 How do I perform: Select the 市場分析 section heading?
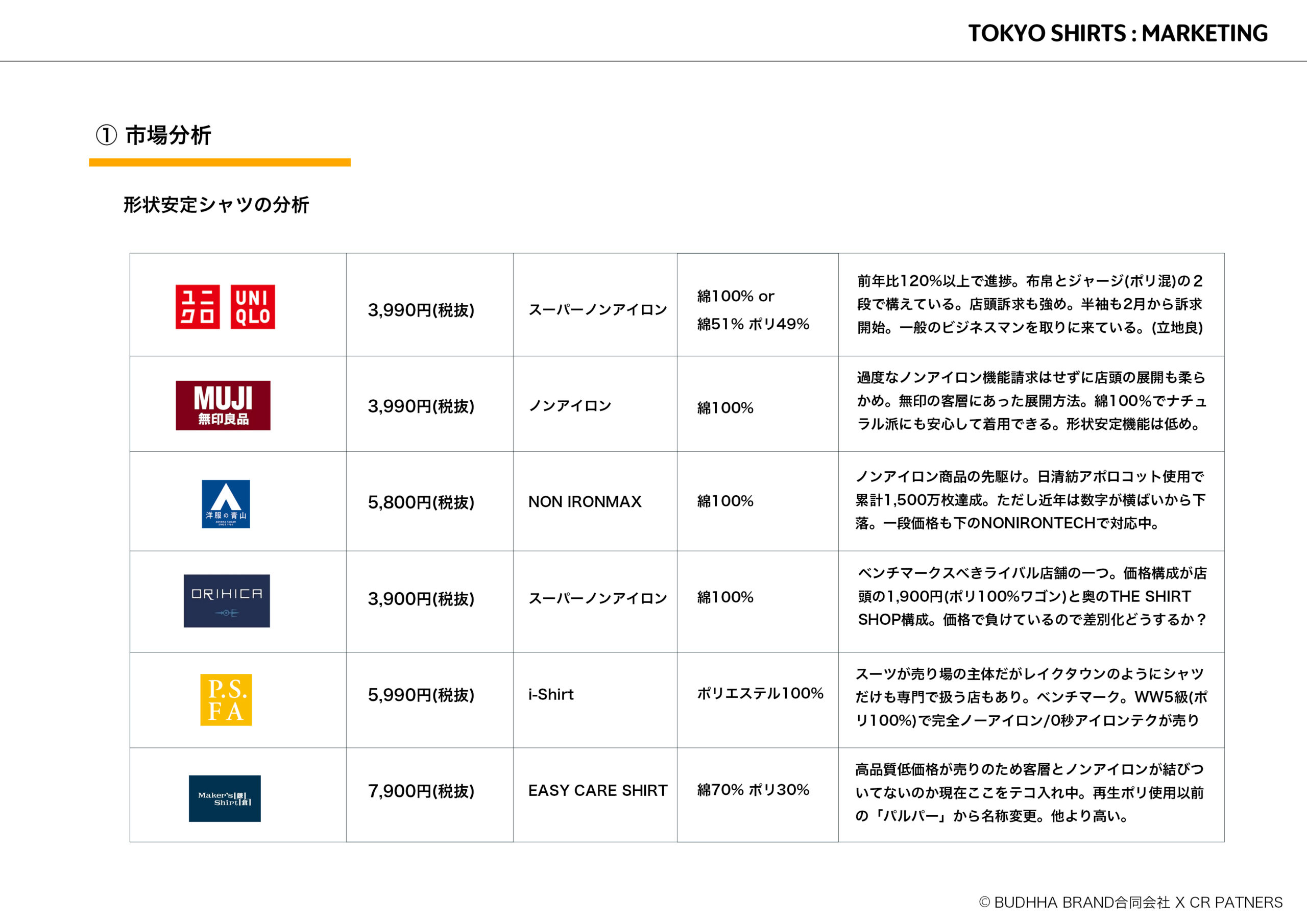[x=168, y=135]
